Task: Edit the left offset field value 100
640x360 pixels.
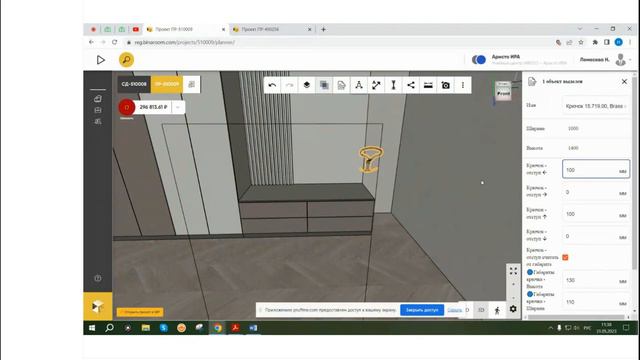Action: (x=596, y=169)
